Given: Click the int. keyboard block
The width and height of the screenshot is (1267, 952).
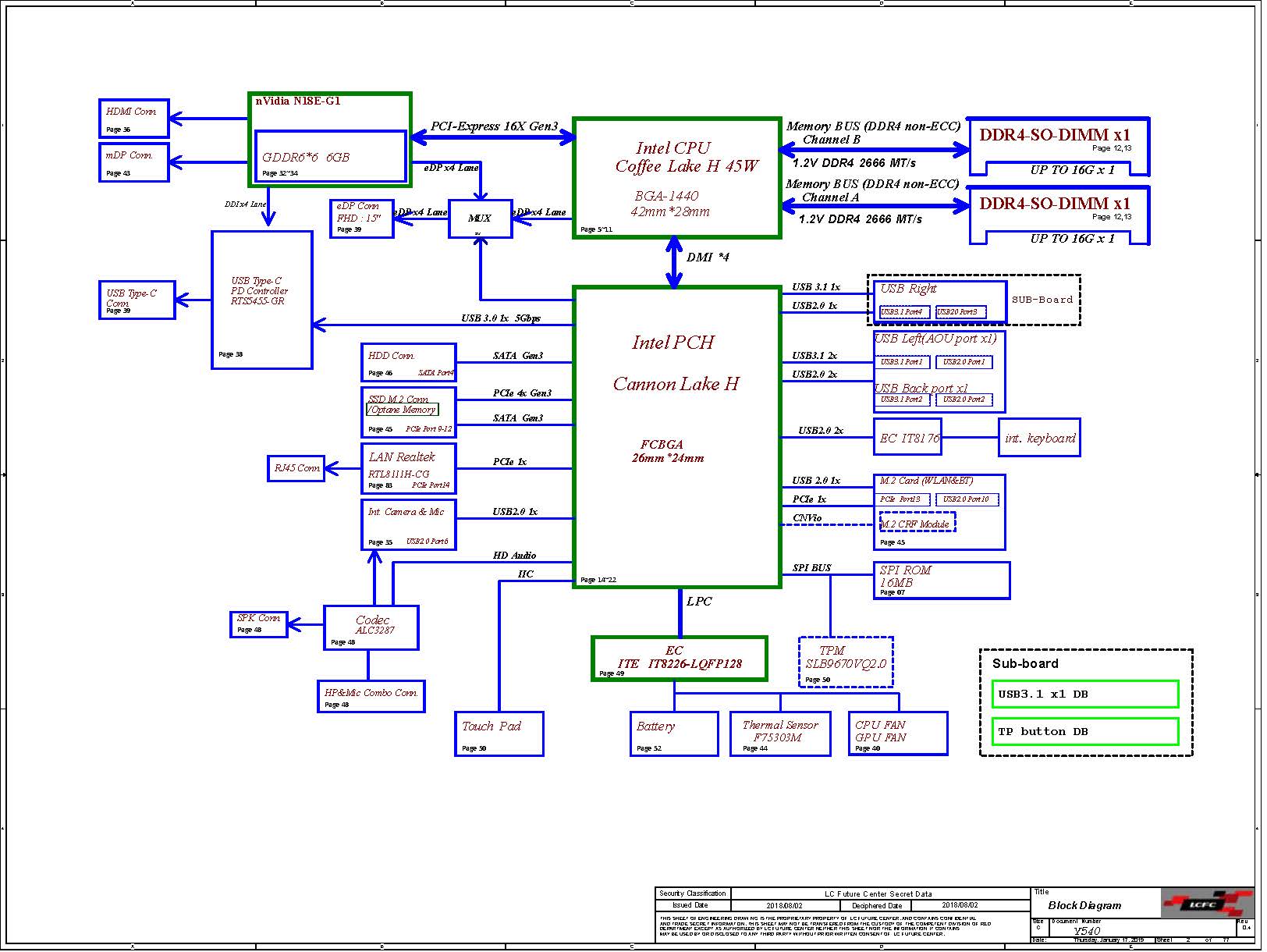Looking at the screenshot, I should pos(1040,438).
